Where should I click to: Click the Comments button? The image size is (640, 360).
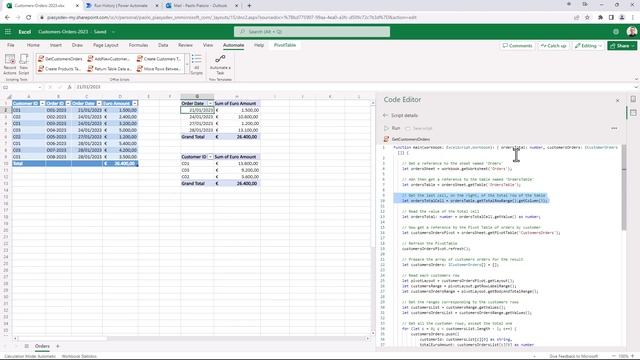coord(517,46)
